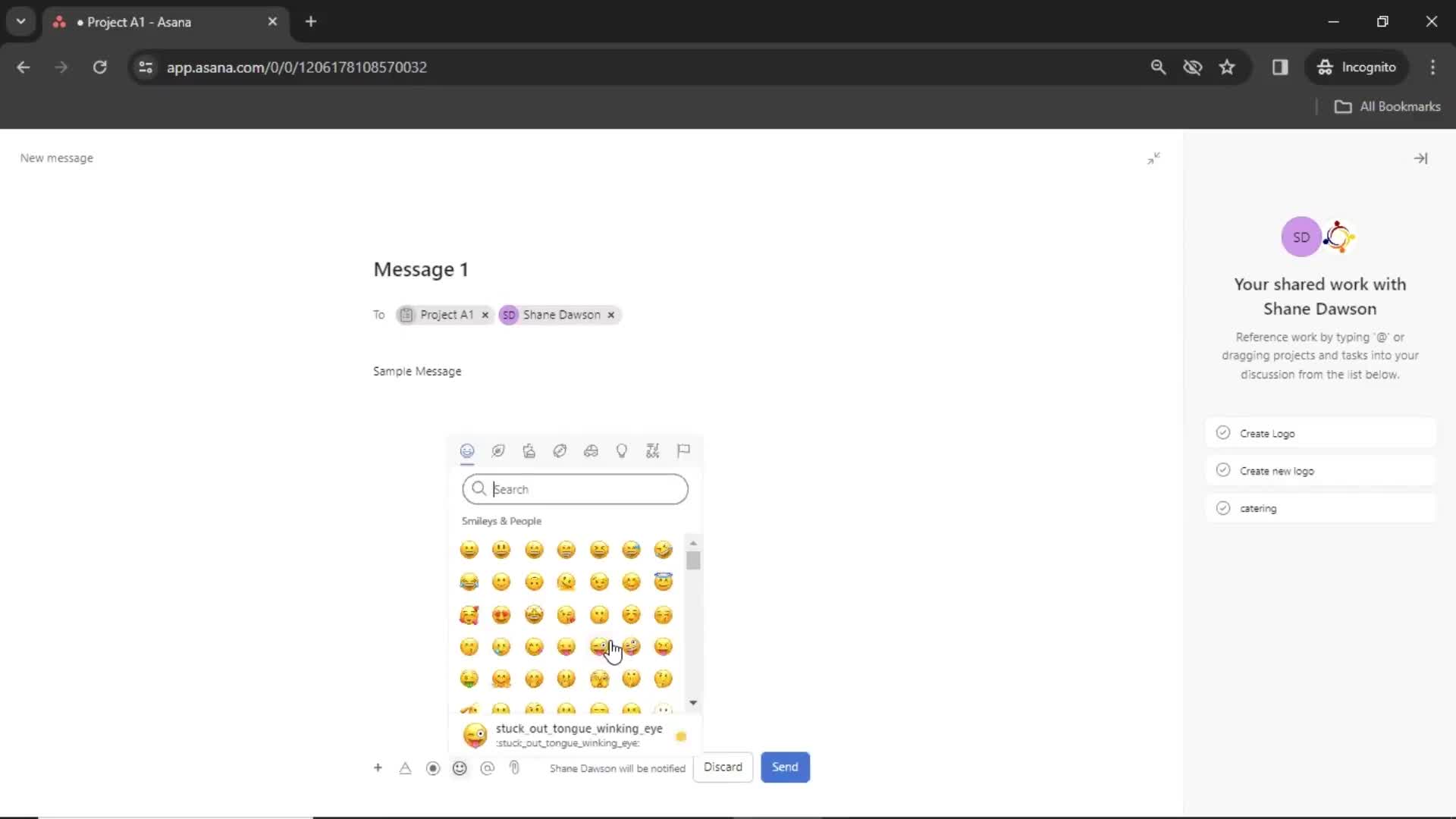The height and width of the screenshot is (819, 1456).
Task: Select the activities emoji category icon
Action: pyautogui.click(x=560, y=451)
